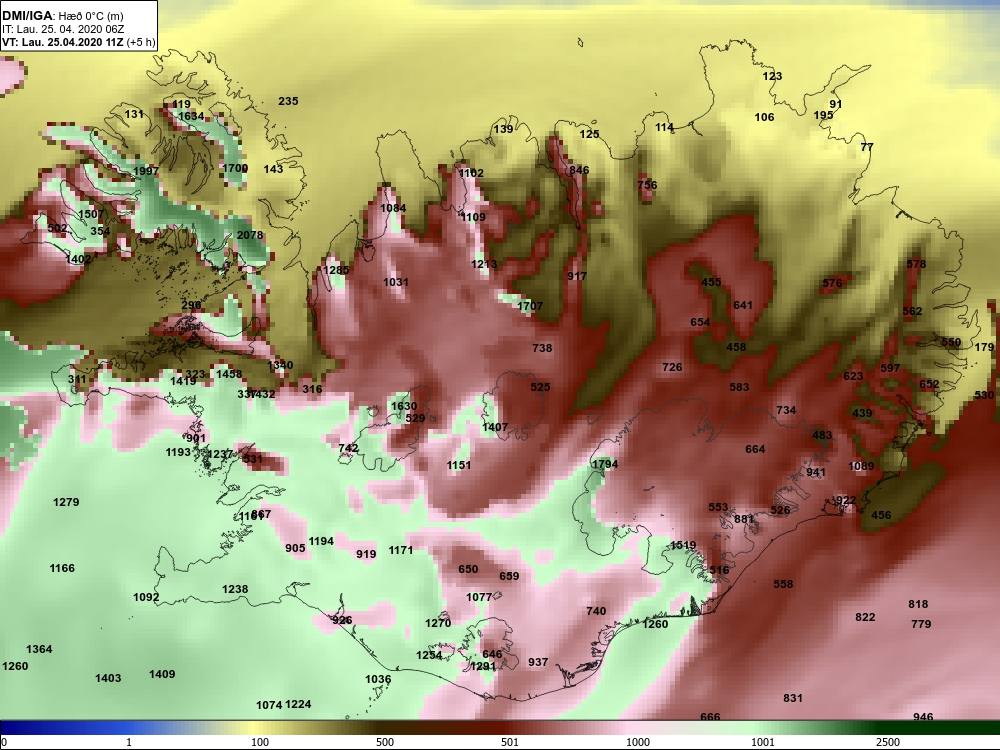Select the 'VT: Lau. 25.04.2020 11Z (+5 h)' line
This screenshot has height=750, width=1000.
tap(78, 43)
